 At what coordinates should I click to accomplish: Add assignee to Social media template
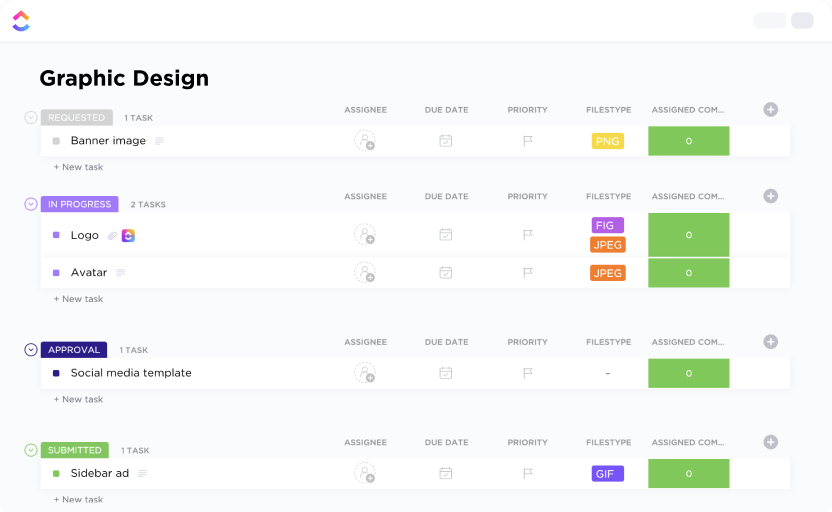(365, 373)
